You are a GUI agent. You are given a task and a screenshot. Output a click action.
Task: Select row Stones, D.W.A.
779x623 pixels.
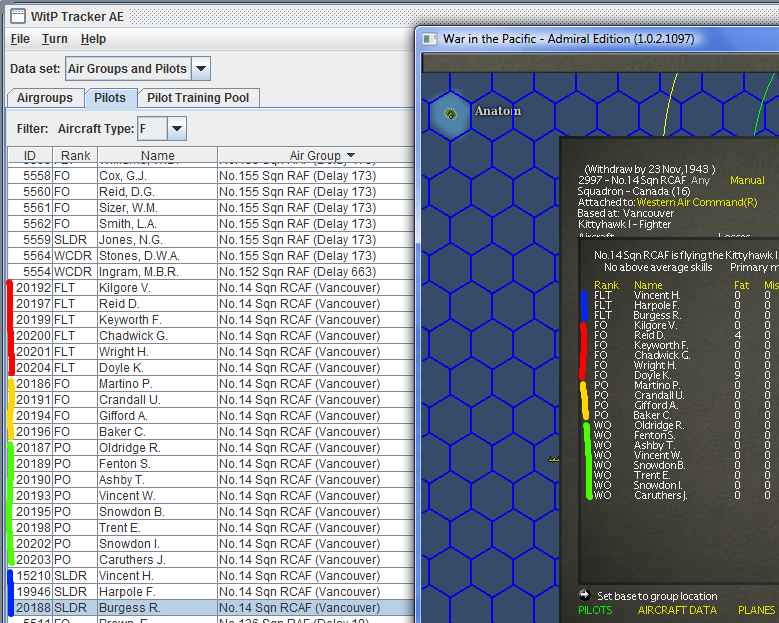[211, 256]
